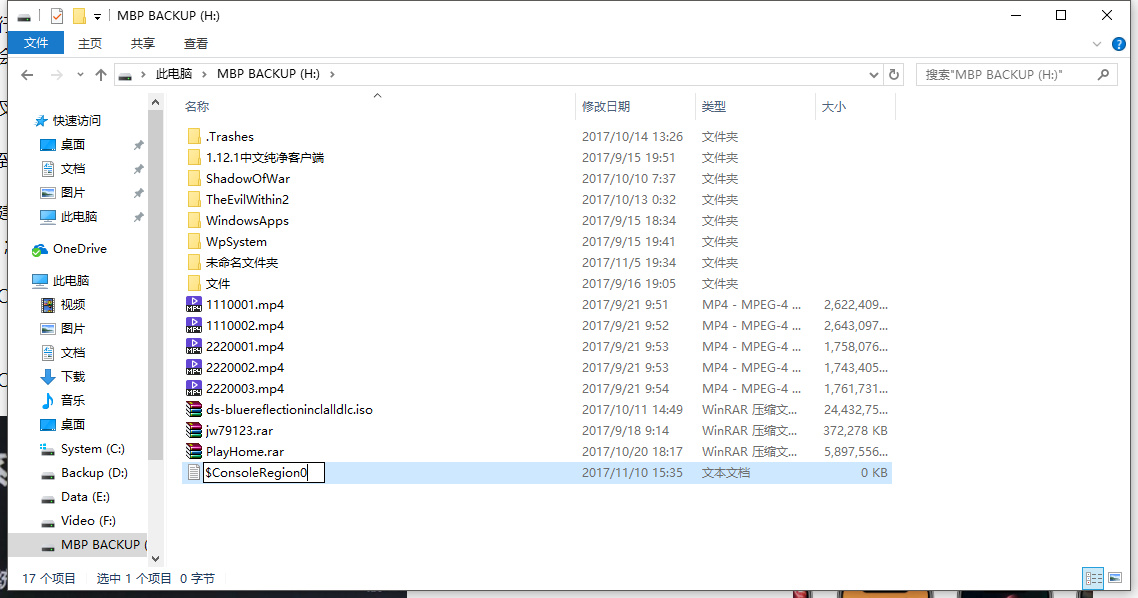Refresh the current folder
Viewport: 1138px width, 598px height.
894,74
